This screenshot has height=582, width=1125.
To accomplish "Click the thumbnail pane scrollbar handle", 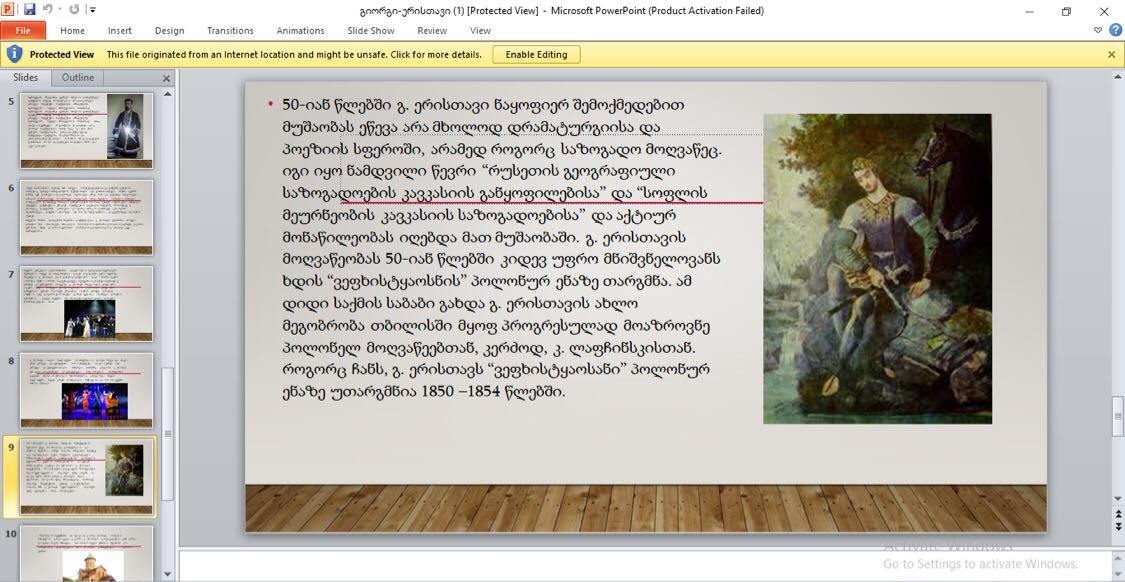I will (168, 433).
